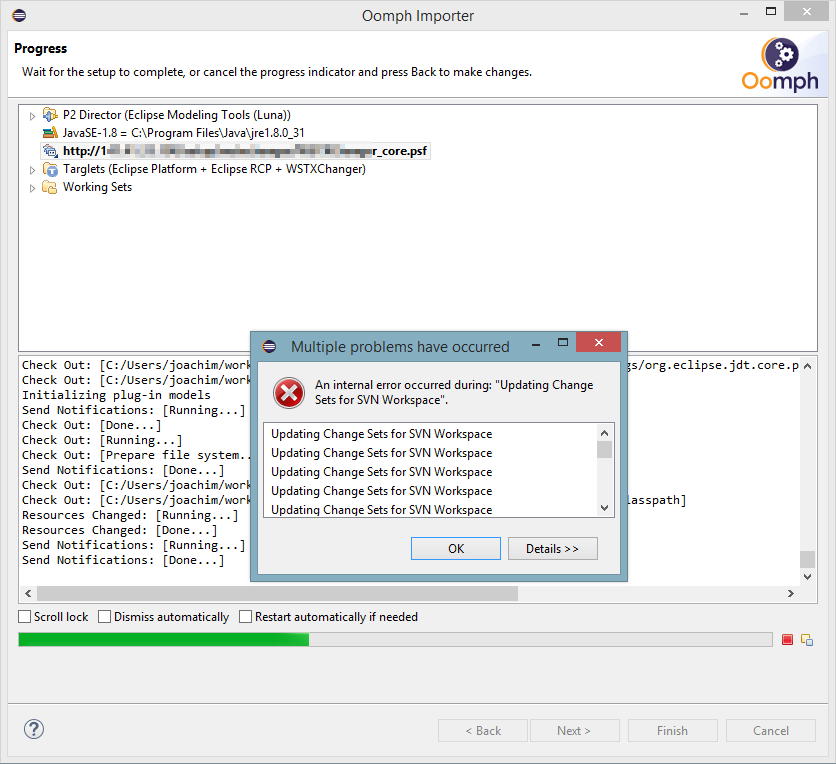Click down arrow of problems list scrollbar
Image resolution: width=836 pixels, height=764 pixels.
coord(604,508)
